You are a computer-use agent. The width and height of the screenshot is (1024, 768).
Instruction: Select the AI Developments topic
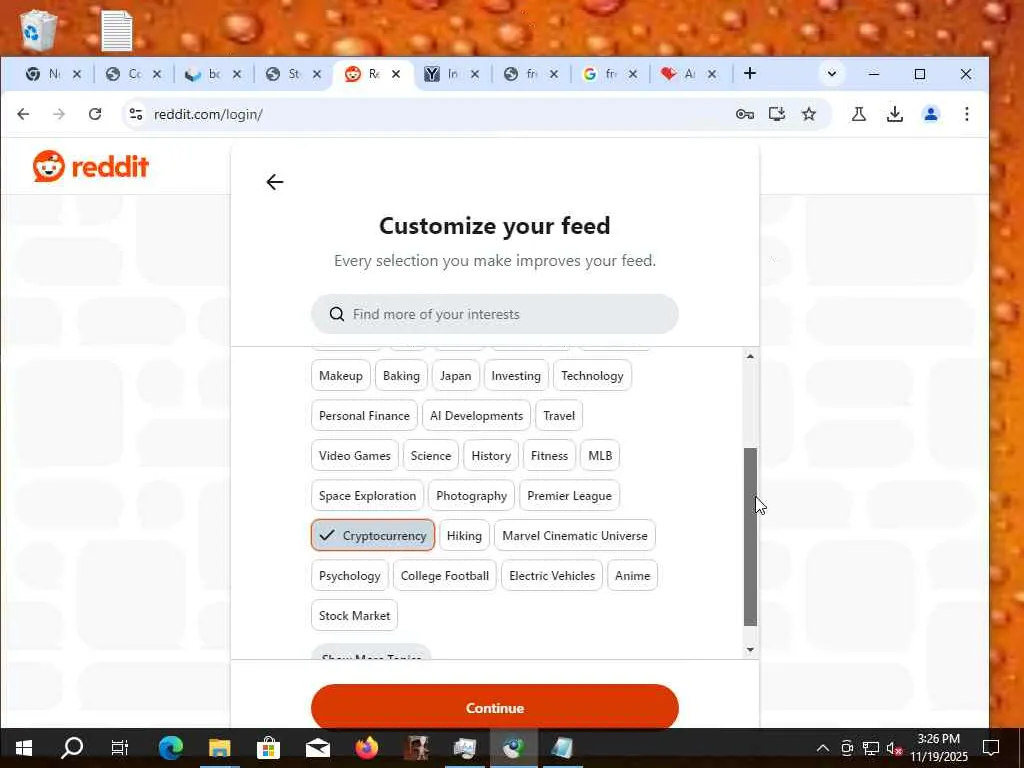477,415
